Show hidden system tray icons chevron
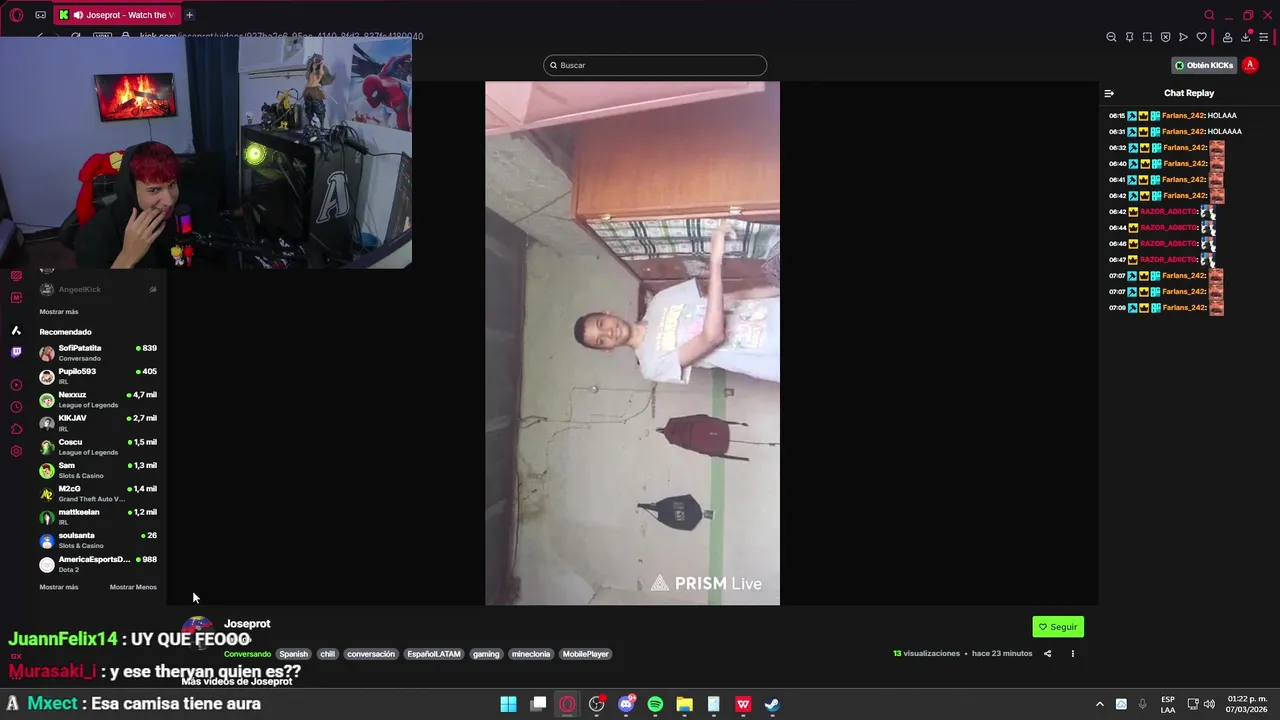Viewport: 1280px width, 720px height. pos(1099,704)
